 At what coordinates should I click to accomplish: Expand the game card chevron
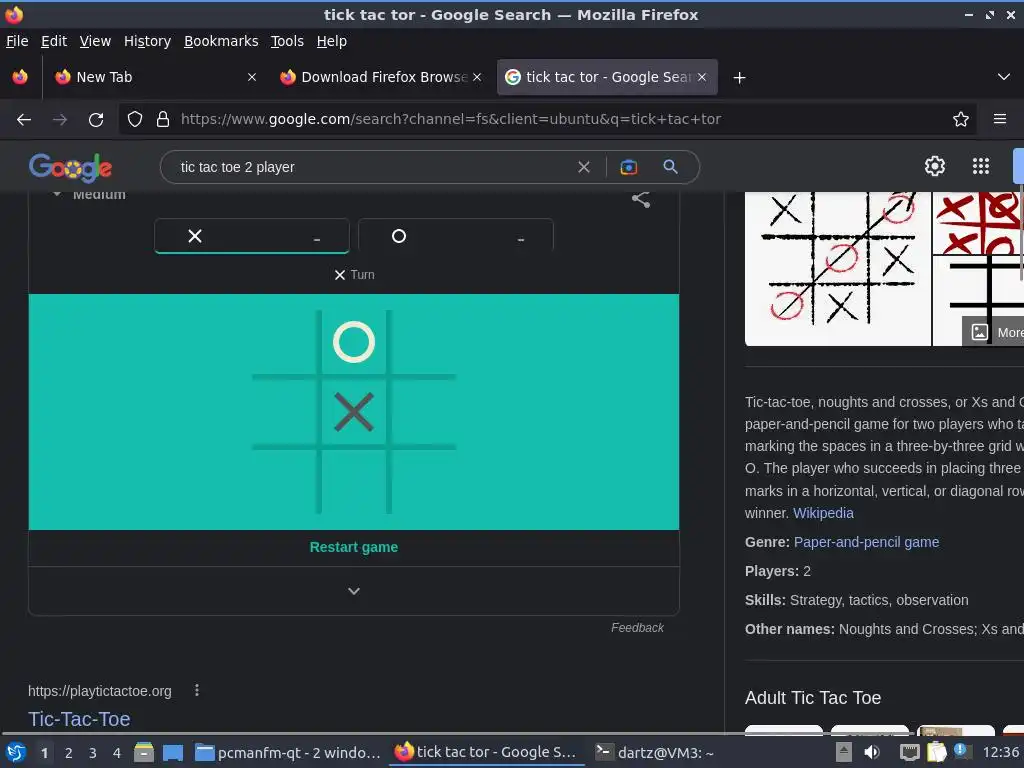[354, 591]
